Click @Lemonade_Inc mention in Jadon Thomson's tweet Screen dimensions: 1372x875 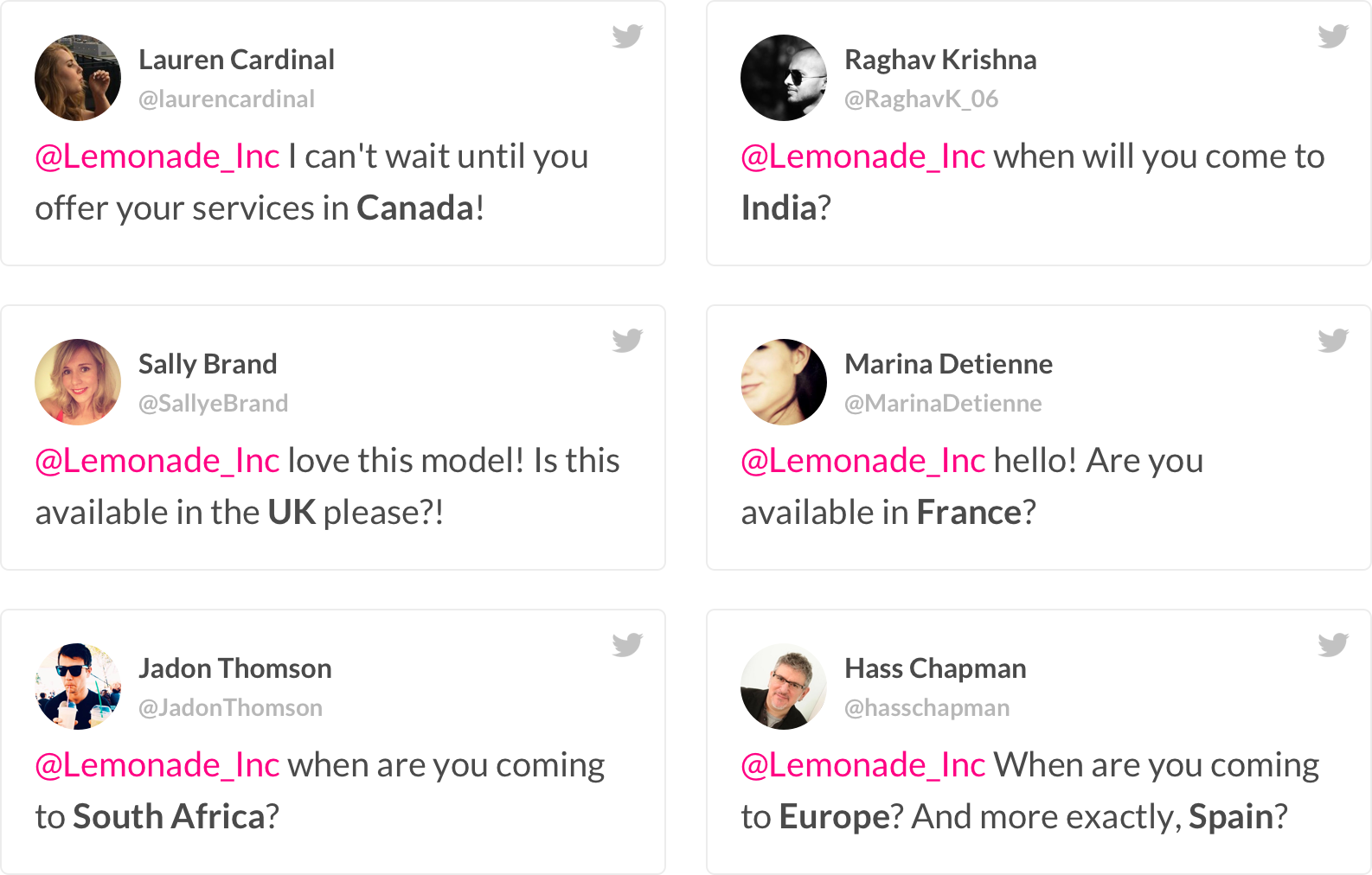(x=157, y=765)
